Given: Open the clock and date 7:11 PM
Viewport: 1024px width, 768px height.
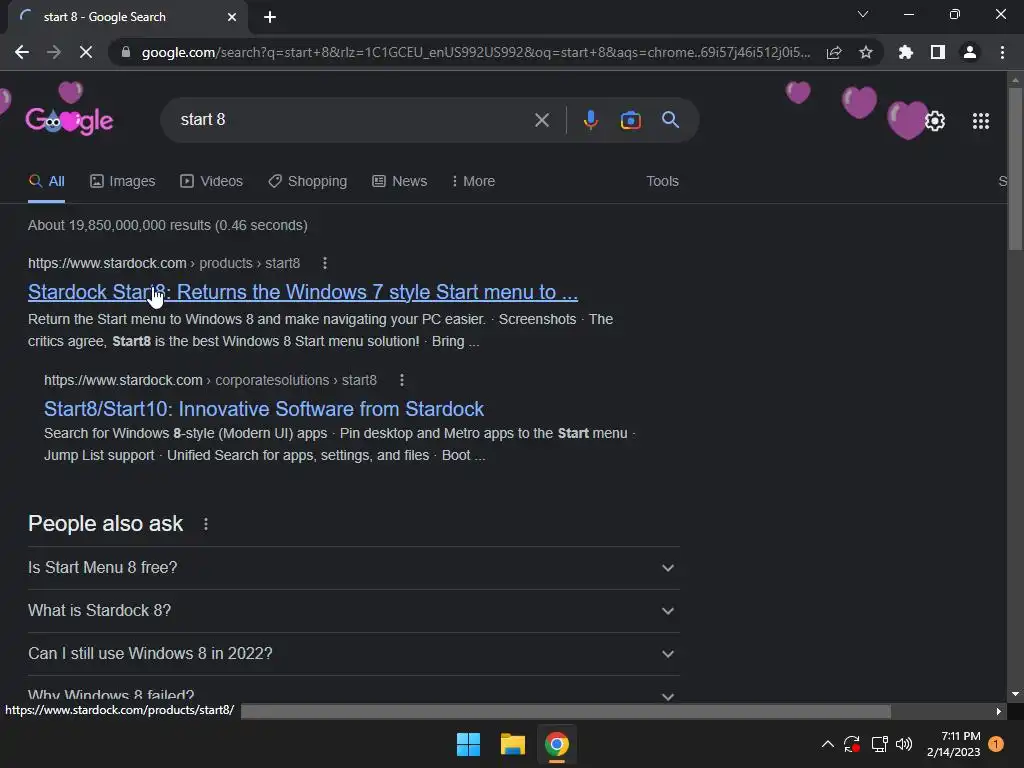Looking at the screenshot, I should coord(953,744).
